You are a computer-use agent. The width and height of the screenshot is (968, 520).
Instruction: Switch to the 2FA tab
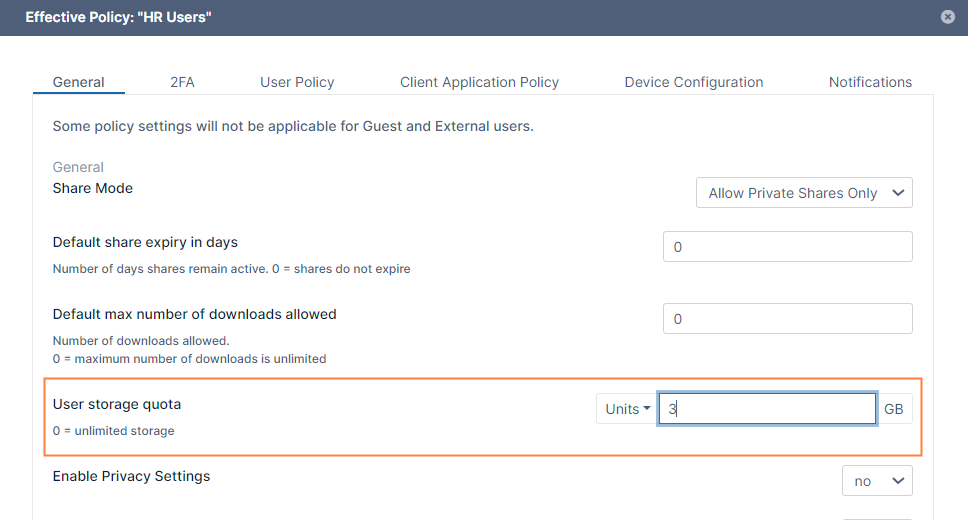182,82
